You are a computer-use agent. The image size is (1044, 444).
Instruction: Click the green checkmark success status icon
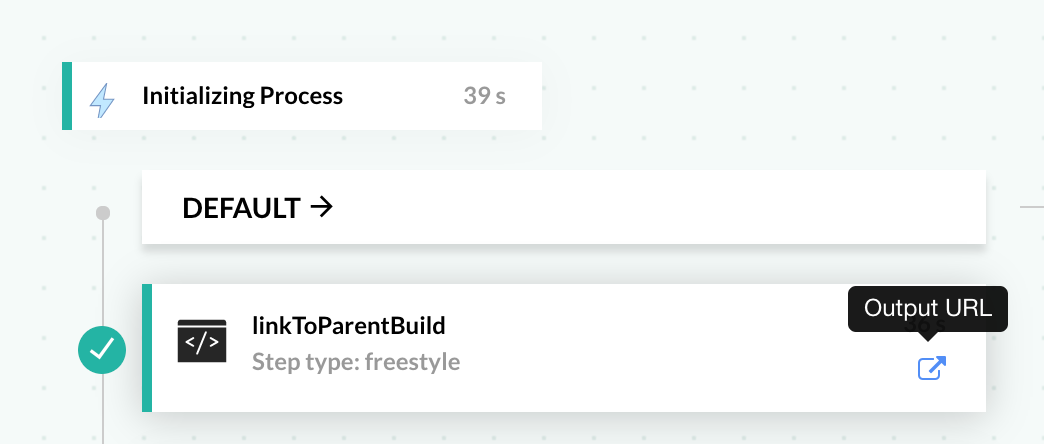coord(102,349)
